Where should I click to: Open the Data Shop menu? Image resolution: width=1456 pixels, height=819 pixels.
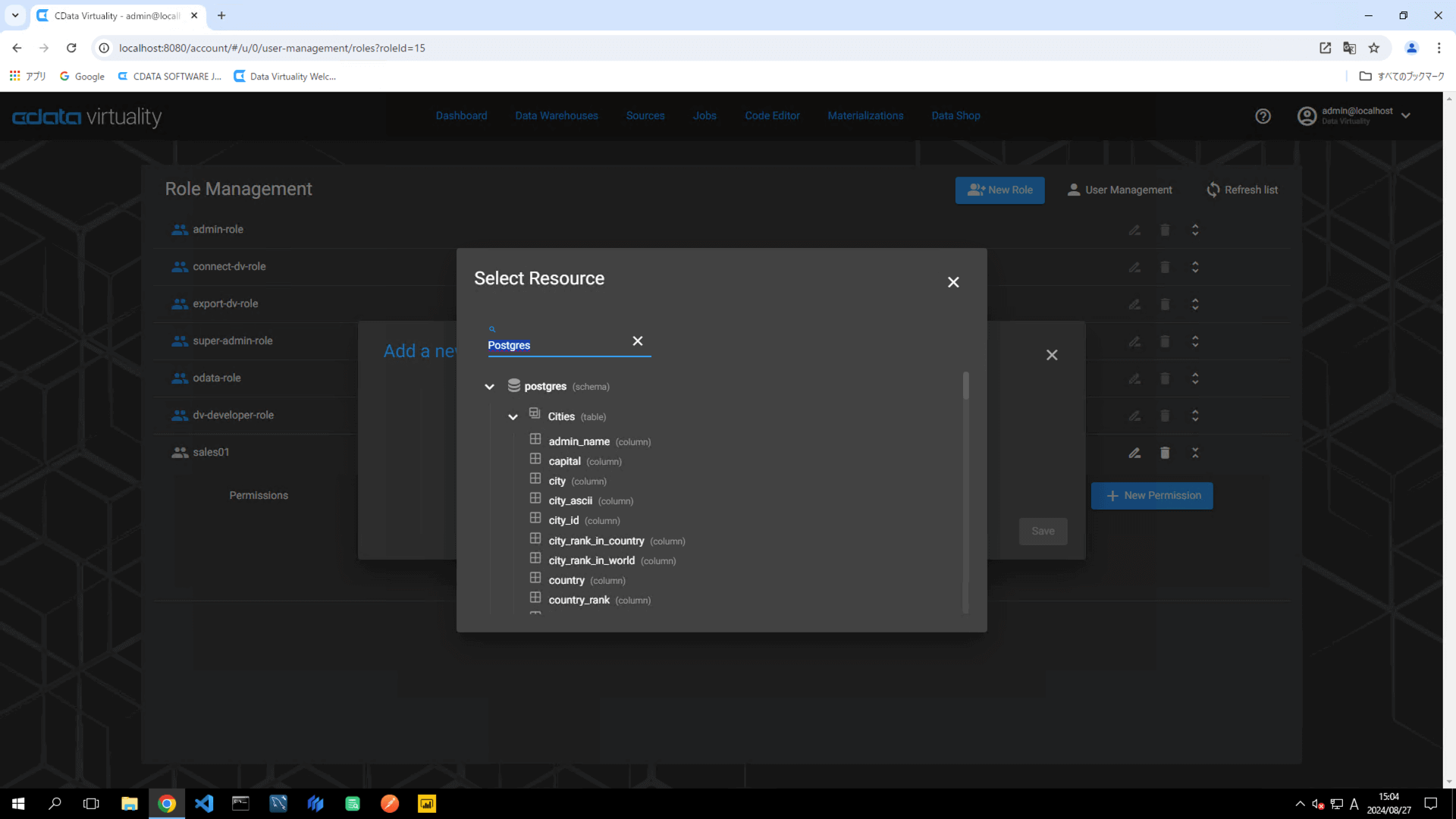[955, 115]
